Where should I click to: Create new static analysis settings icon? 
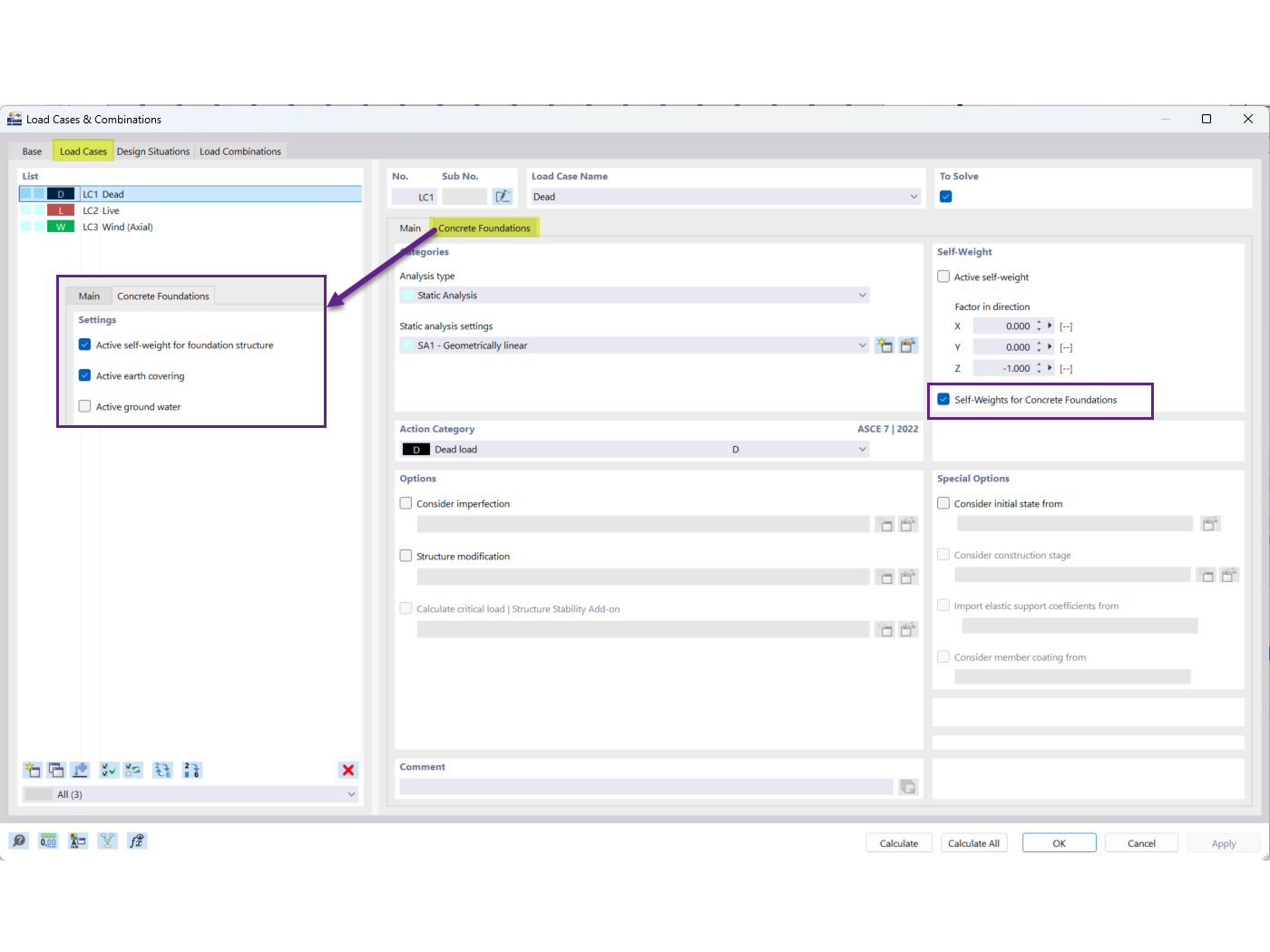884,345
